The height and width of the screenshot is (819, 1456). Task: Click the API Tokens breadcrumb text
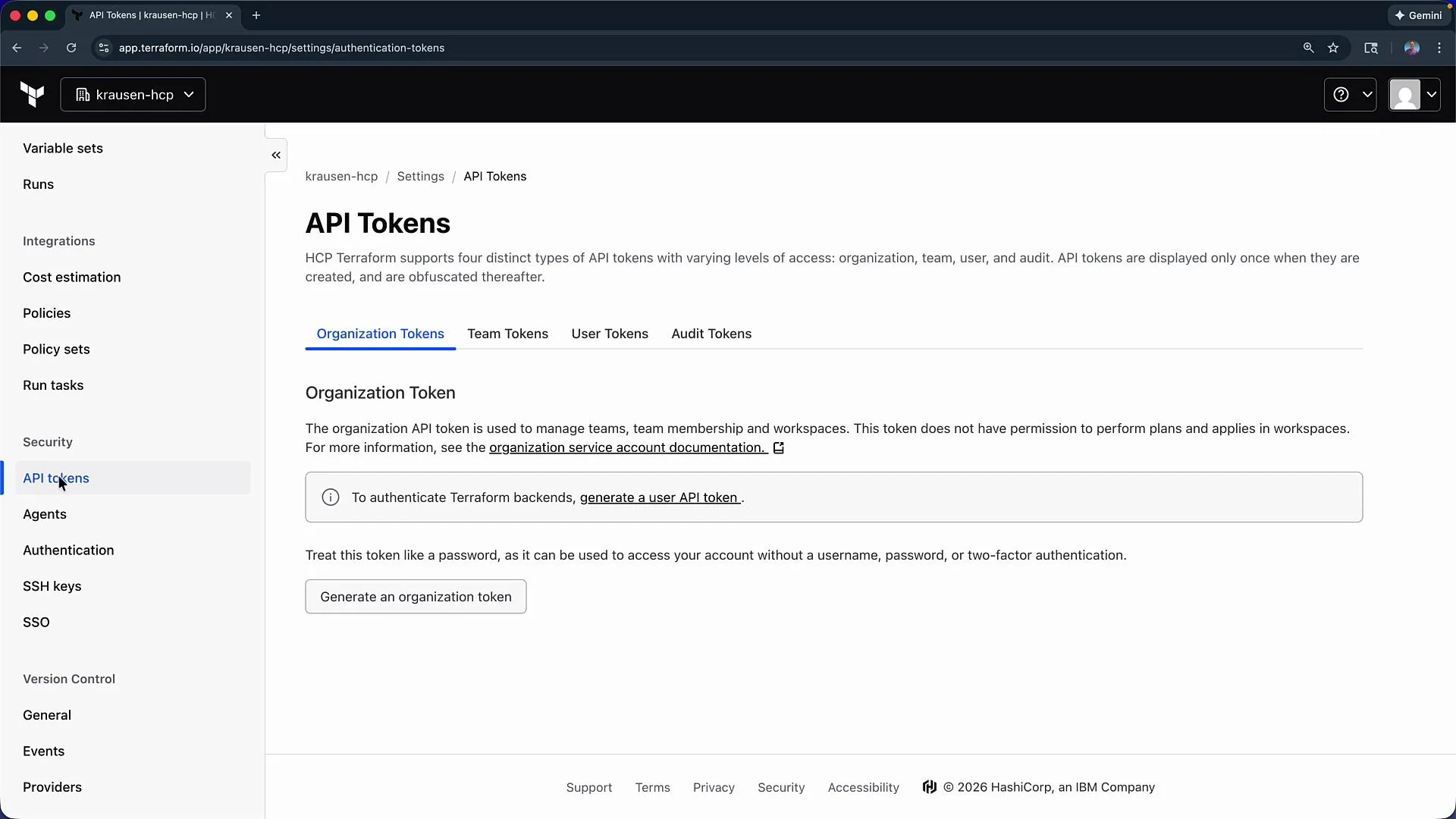pos(494,176)
